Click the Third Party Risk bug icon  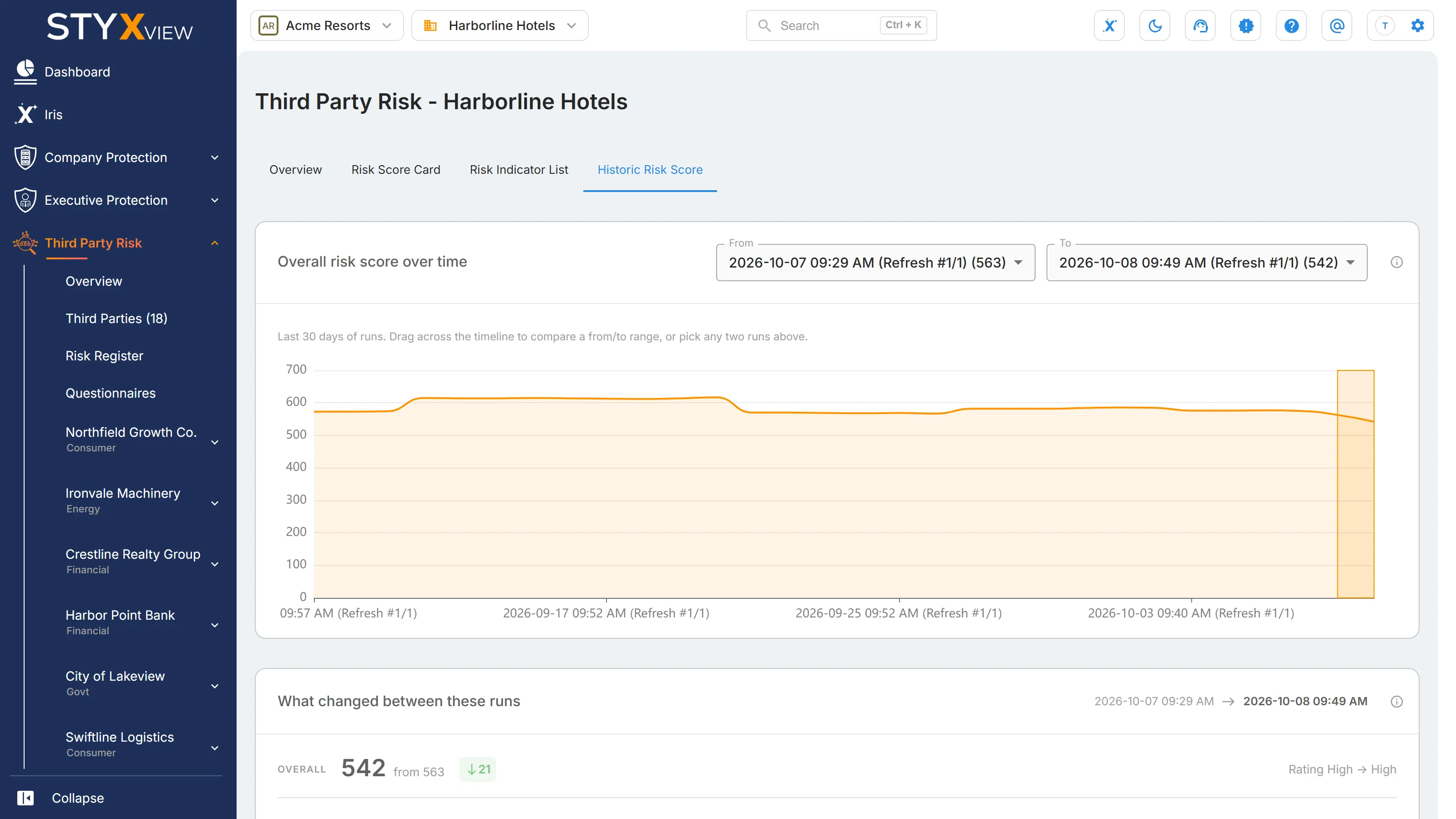coord(25,243)
